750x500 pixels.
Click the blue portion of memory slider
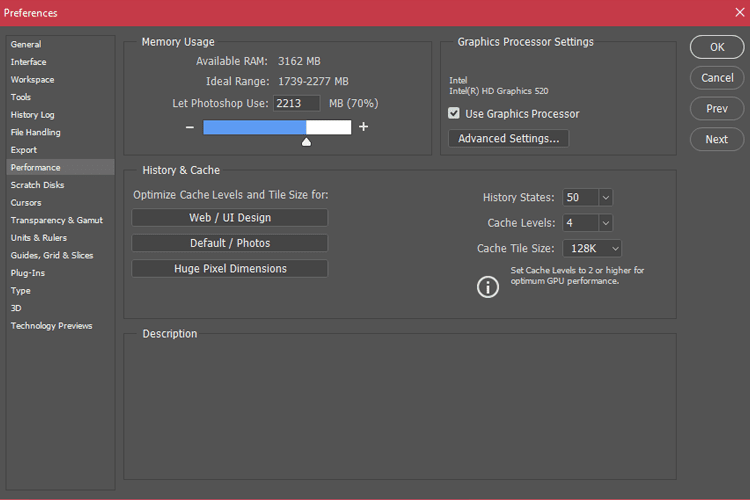pyautogui.click(x=254, y=127)
